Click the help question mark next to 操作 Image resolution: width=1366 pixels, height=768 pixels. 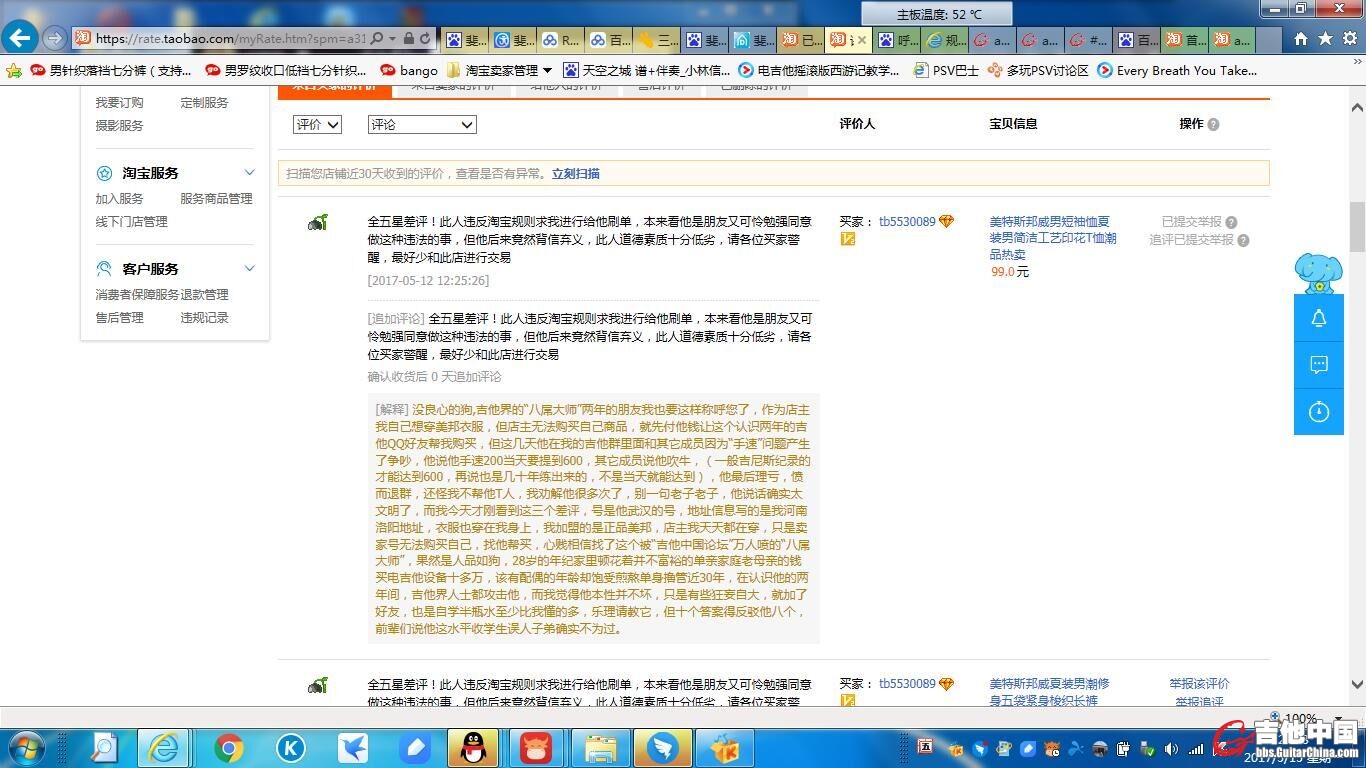pyautogui.click(x=1213, y=124)
